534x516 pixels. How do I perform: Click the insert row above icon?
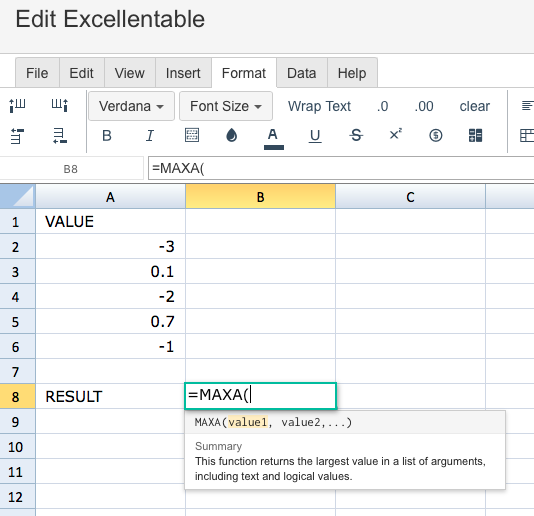click(17, 136)
